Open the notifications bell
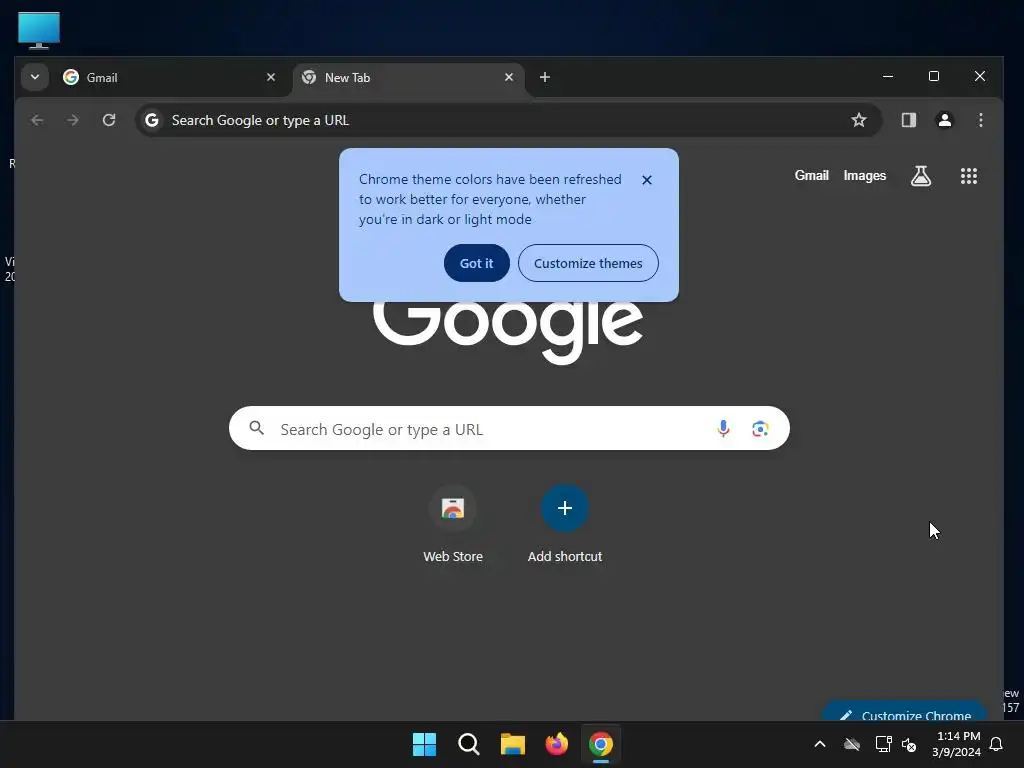The height and width of the screenshot is (768, 1024). coord(996,744)
